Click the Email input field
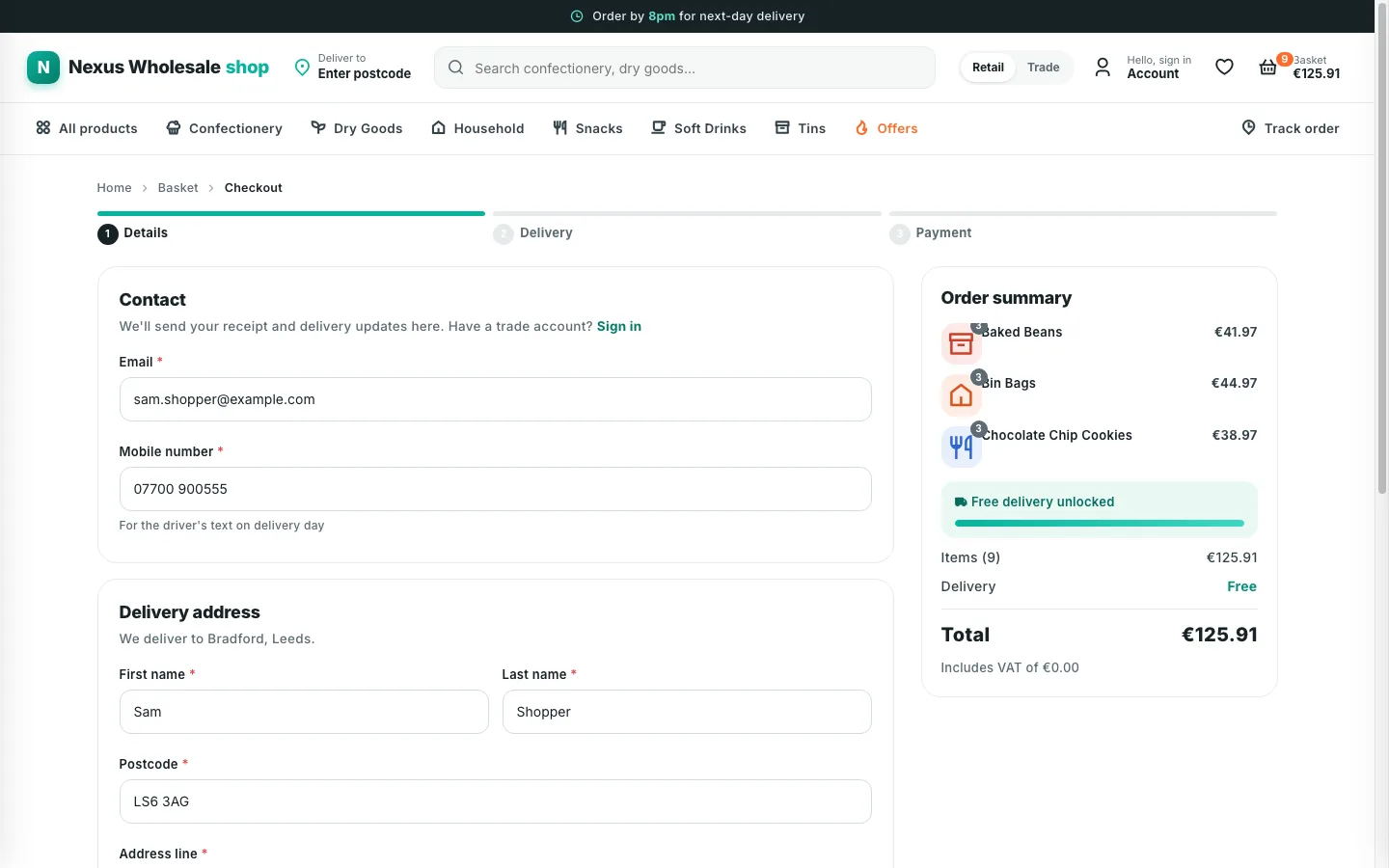 pos(496,399)
